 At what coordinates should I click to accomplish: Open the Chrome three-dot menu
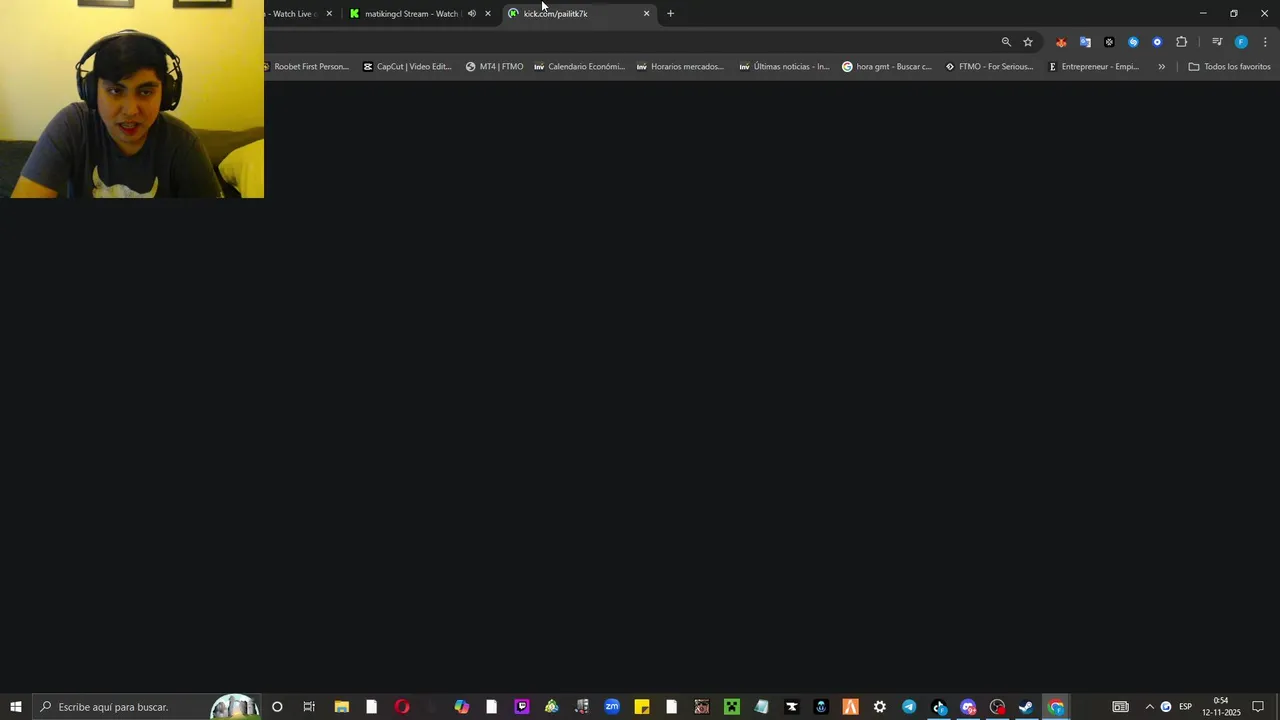pyautogui.click(x=1265, y=42)
